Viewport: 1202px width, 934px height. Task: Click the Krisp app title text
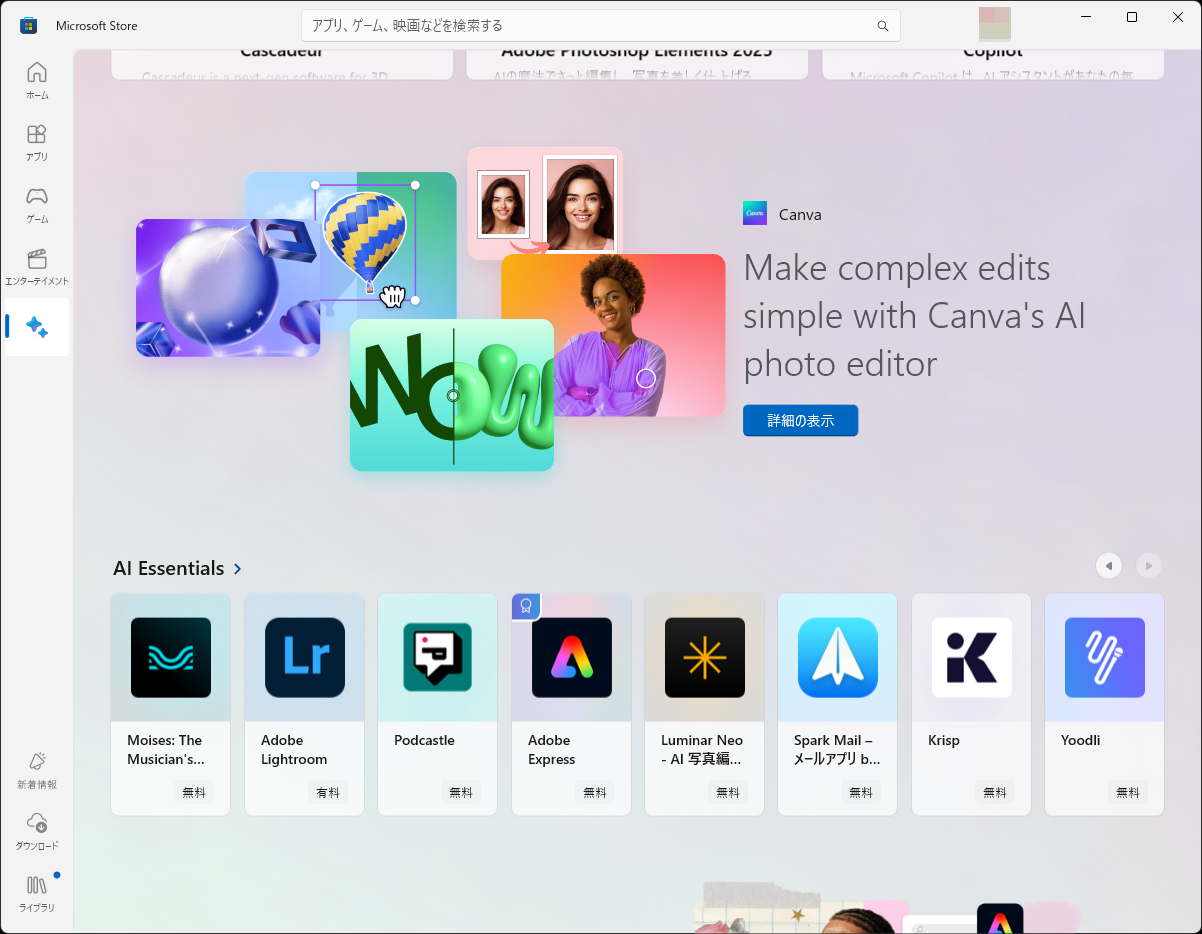pos(943,740)
